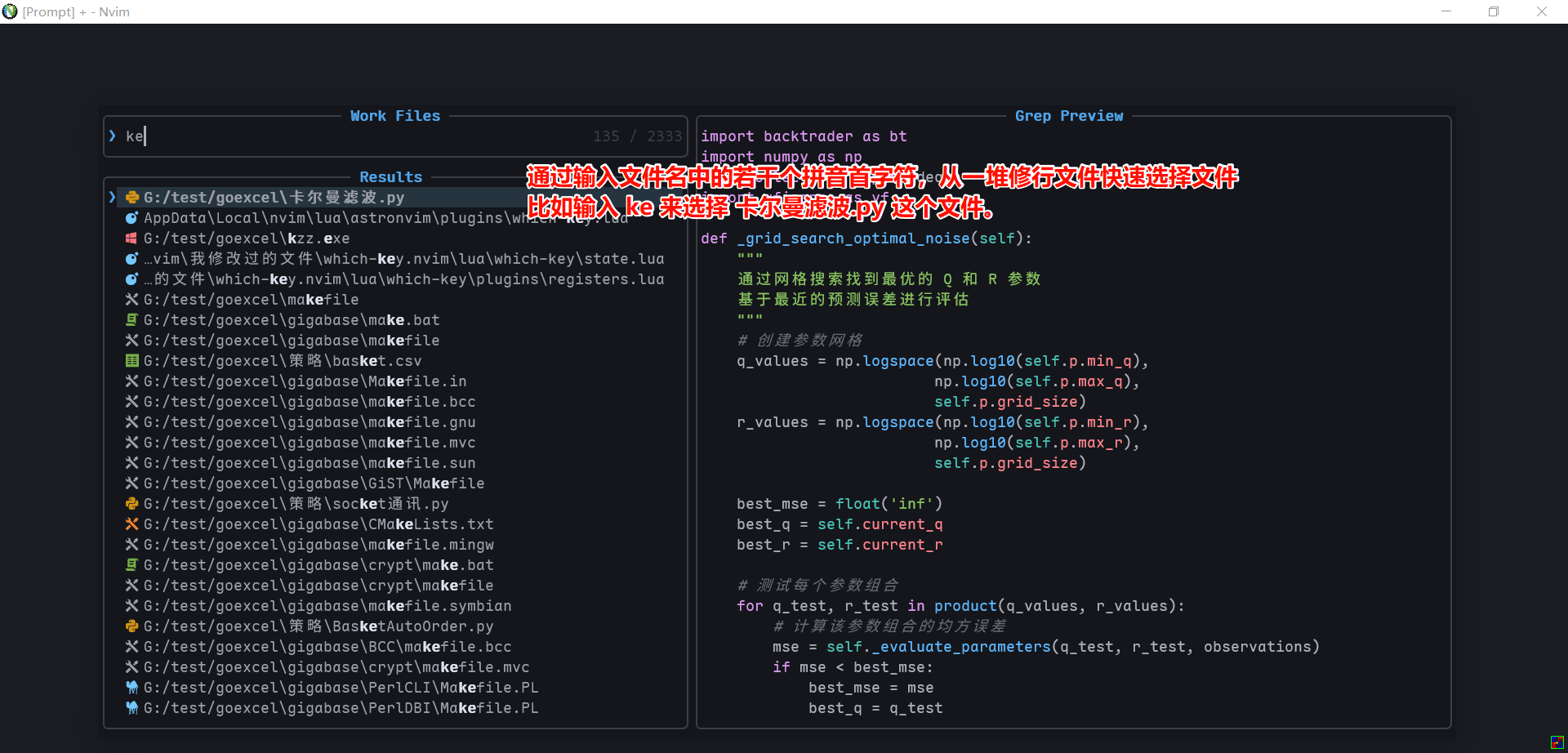Click _grid_search_optimal_noise function definition in preview

[856, 238]
